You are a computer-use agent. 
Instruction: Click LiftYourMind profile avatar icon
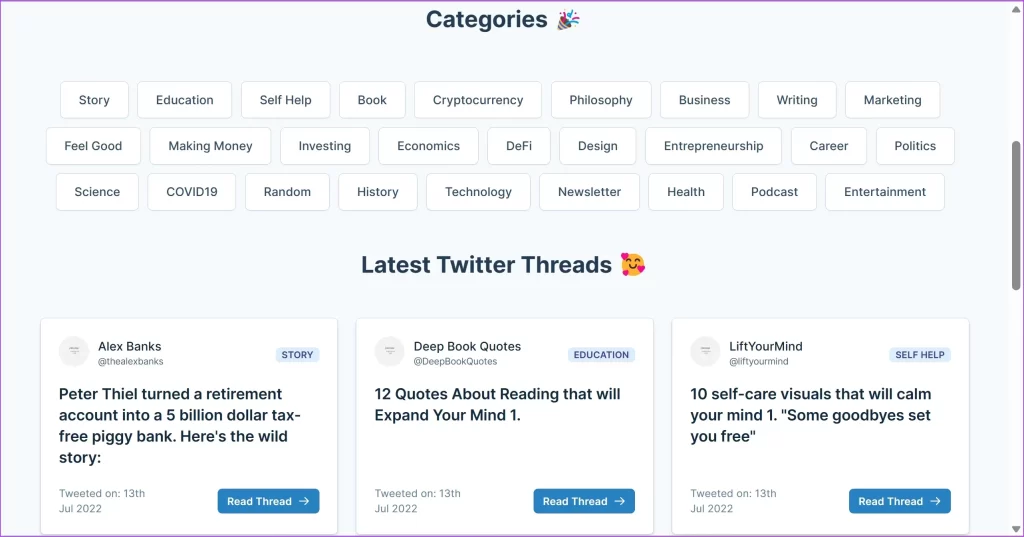706,351
